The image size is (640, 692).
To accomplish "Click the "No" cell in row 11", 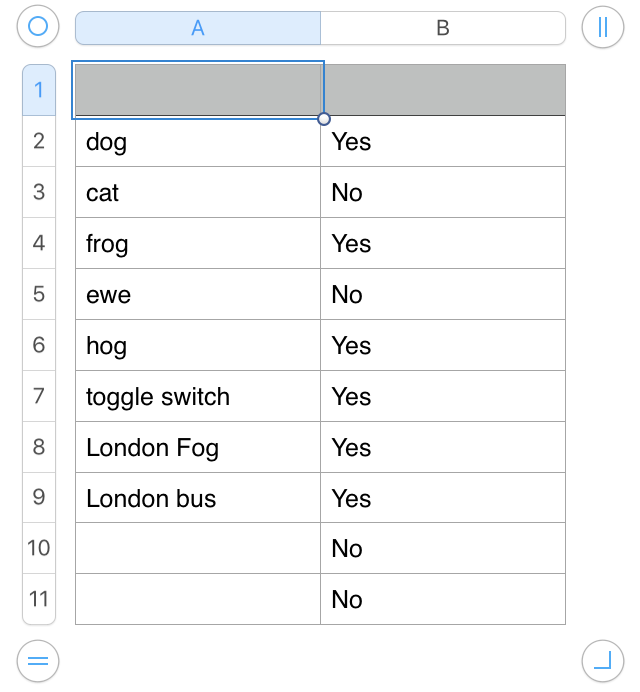I will coord(443,600).
